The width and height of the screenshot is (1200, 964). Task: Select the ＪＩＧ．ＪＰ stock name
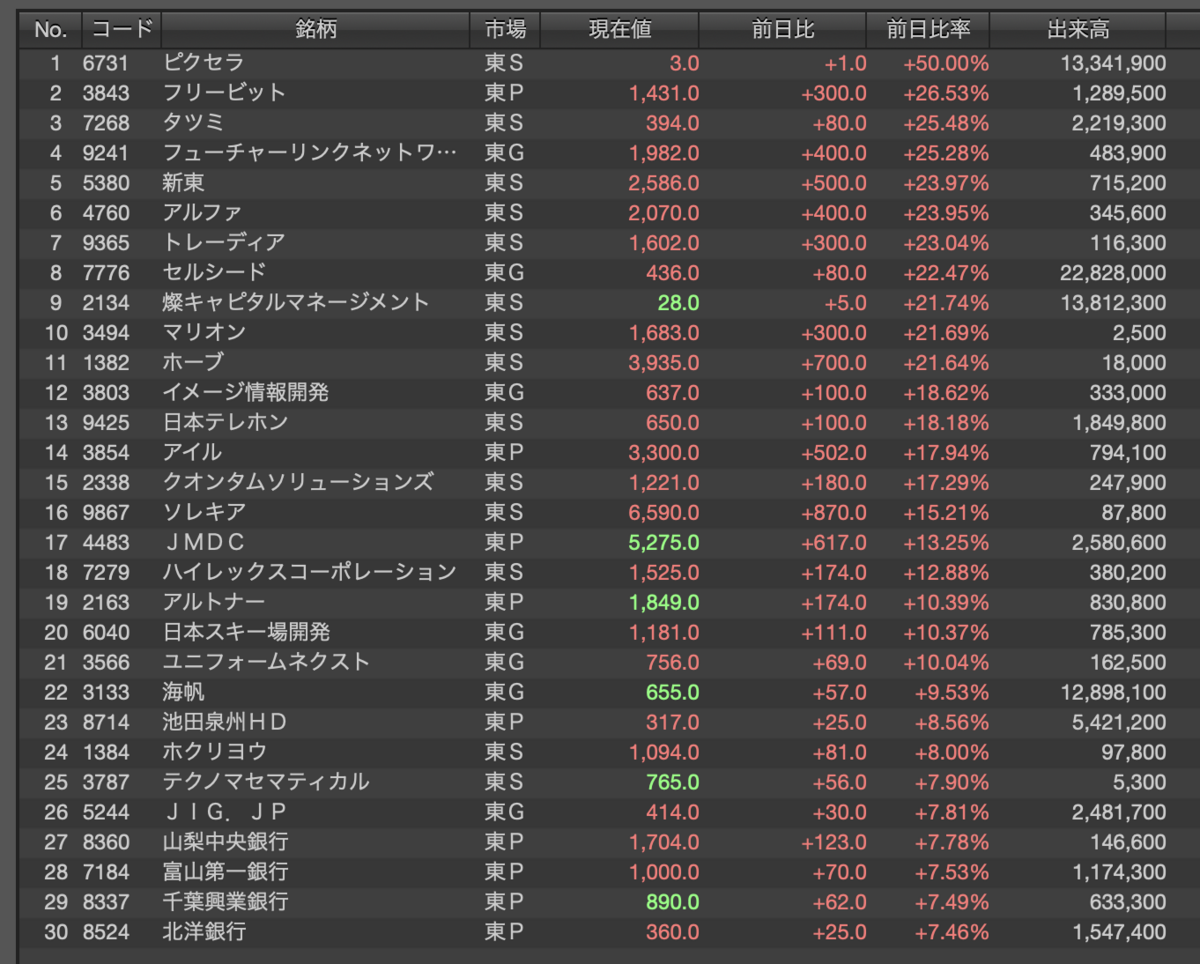tap(225, 811)
